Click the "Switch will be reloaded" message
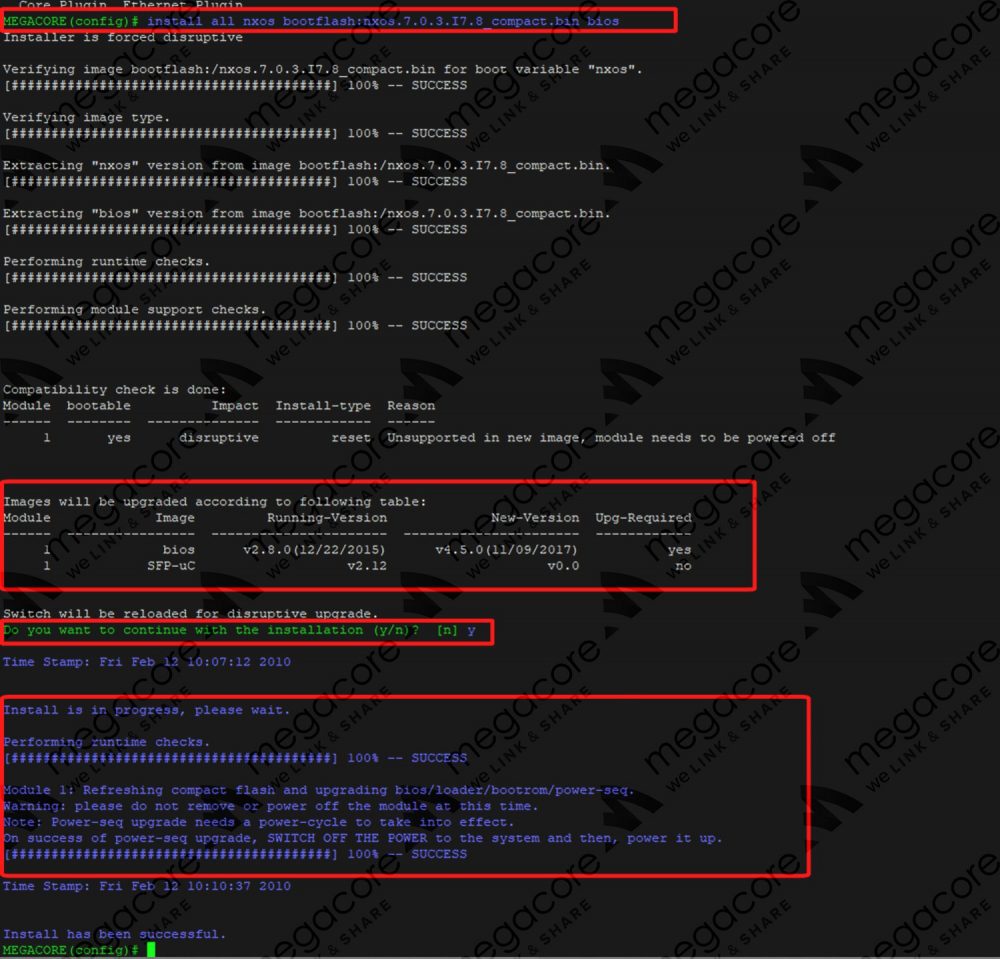Viewport: 1000px width, 959px height. 190,613
